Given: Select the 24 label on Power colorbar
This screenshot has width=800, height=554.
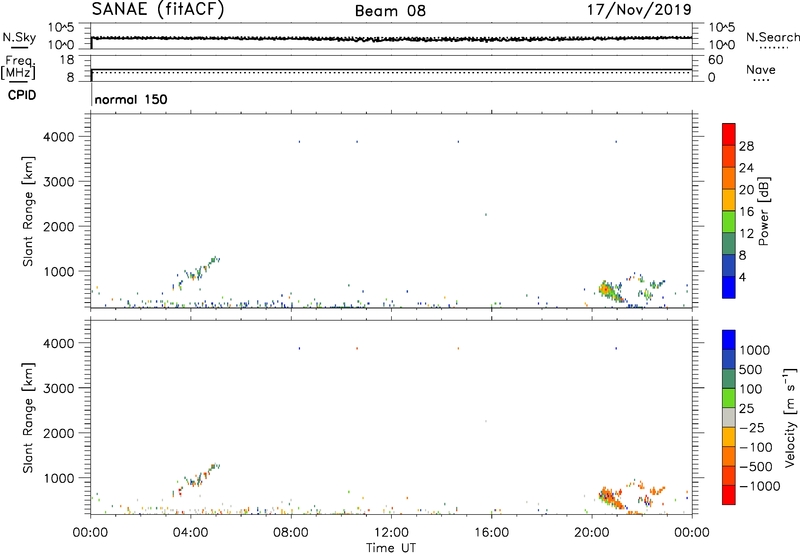Looking at the screenshot, I should [746, 168].
